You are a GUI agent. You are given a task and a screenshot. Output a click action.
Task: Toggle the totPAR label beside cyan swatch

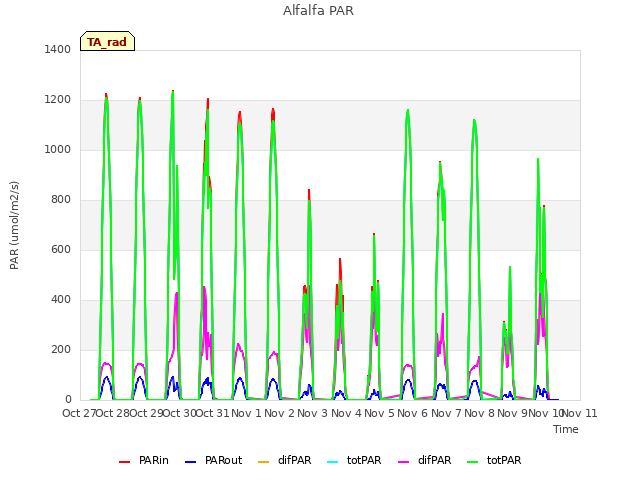pos(364,460)
